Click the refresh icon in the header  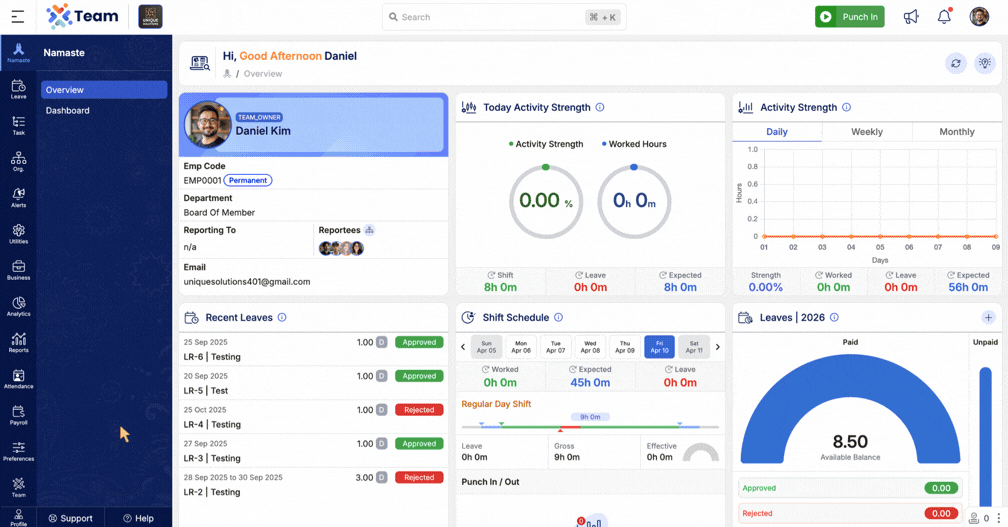pos(956,63)
